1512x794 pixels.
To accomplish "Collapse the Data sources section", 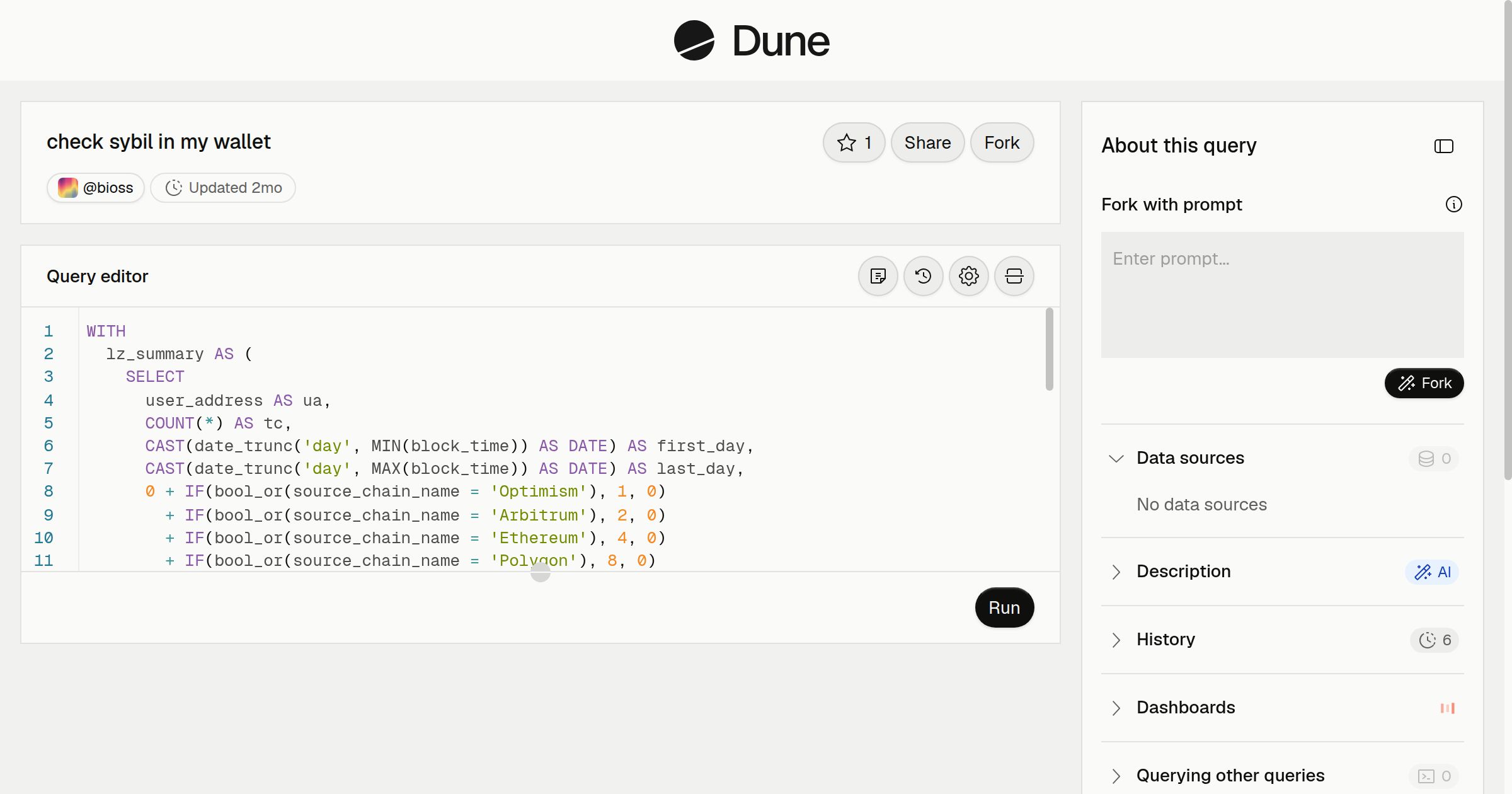I will (1116, 458).
